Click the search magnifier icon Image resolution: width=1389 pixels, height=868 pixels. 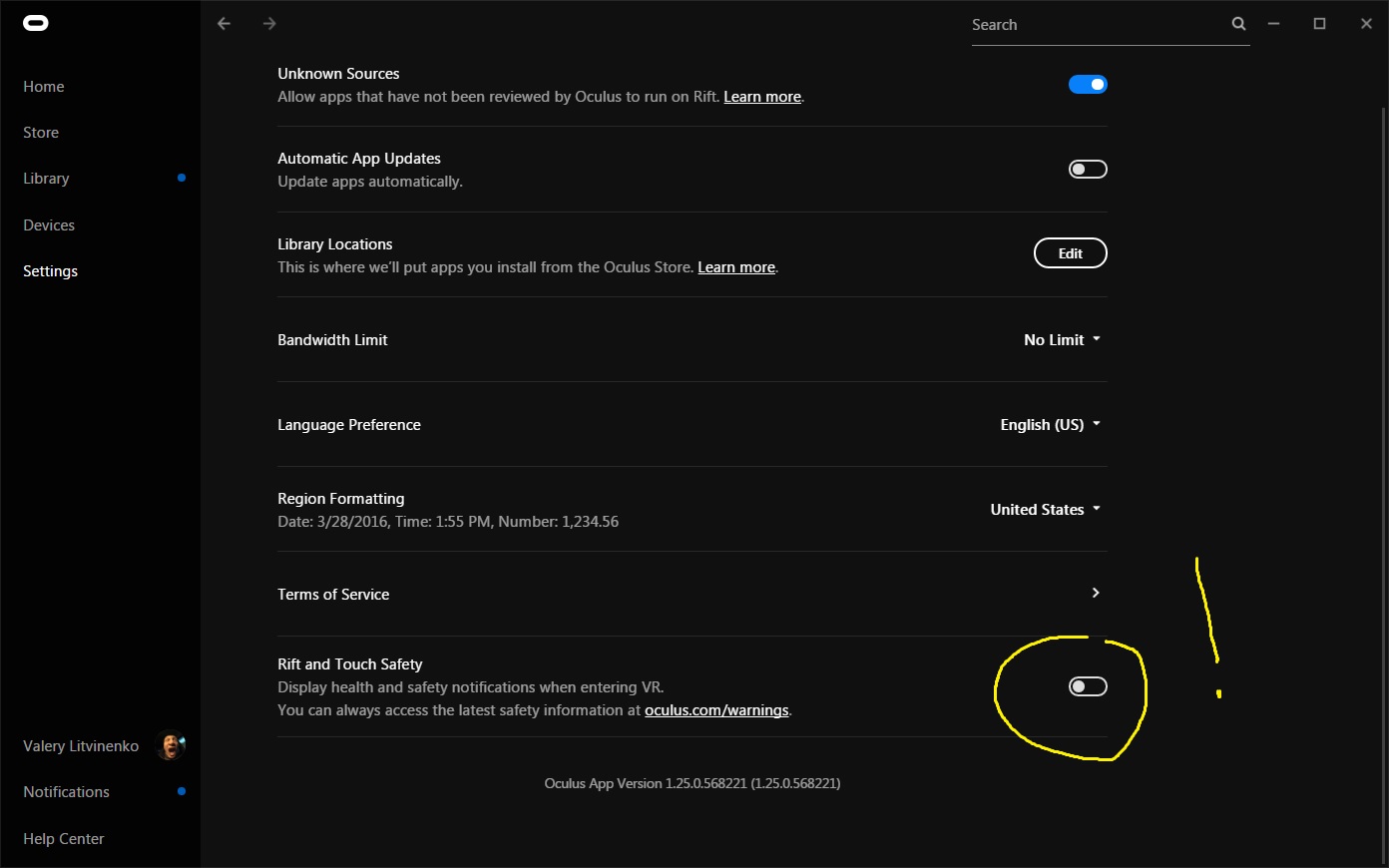(1238, 24)
